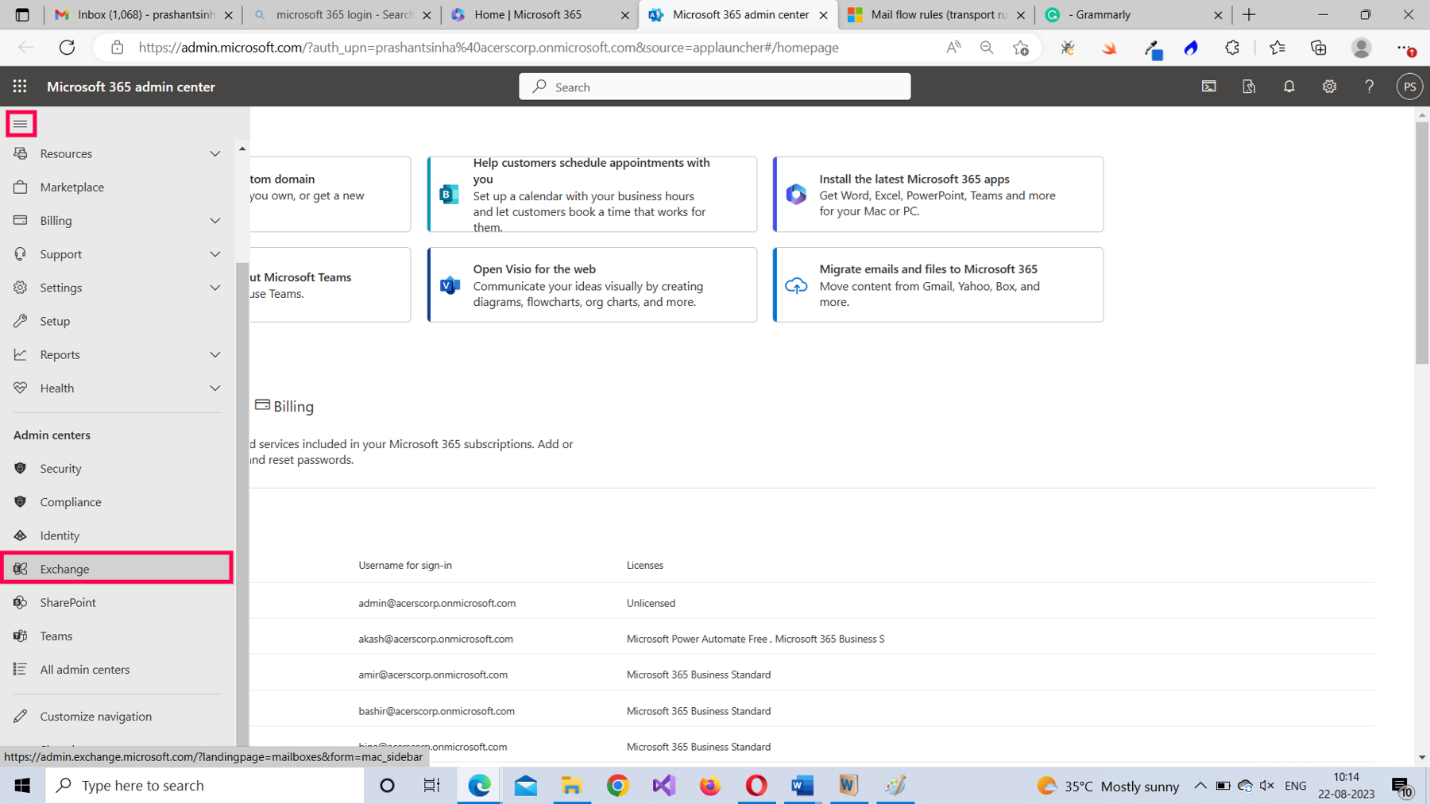This screenshot has height=804, width=1430.
Task: Open the Exchange admin center
Action: 65,569
